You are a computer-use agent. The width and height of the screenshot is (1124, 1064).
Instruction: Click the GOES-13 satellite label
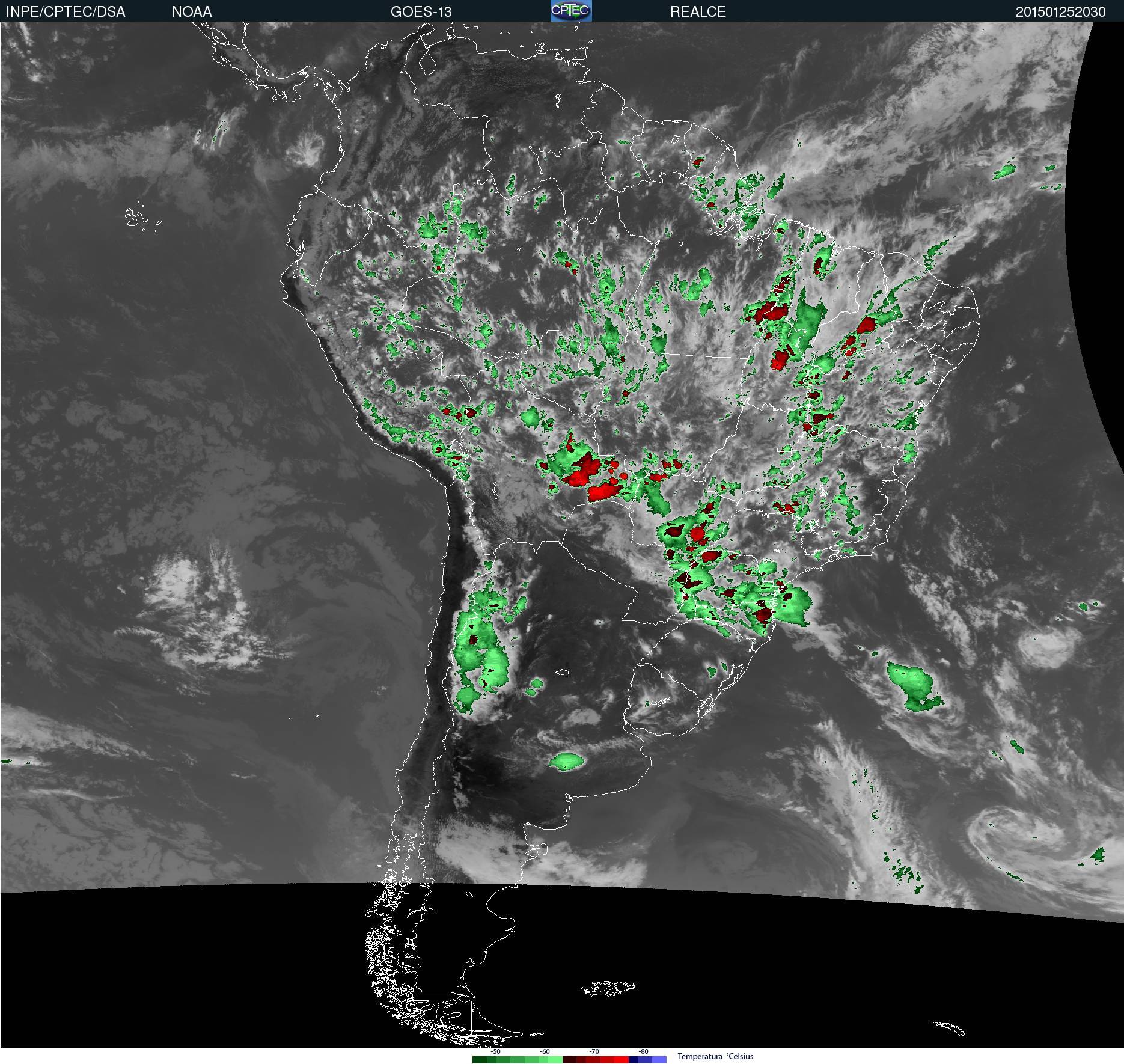(x=421, y=11)
